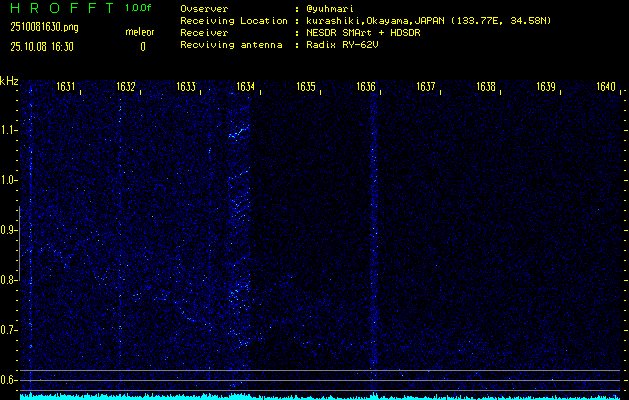Click the 0.8 kHz axis value

(x=7, y=280)
